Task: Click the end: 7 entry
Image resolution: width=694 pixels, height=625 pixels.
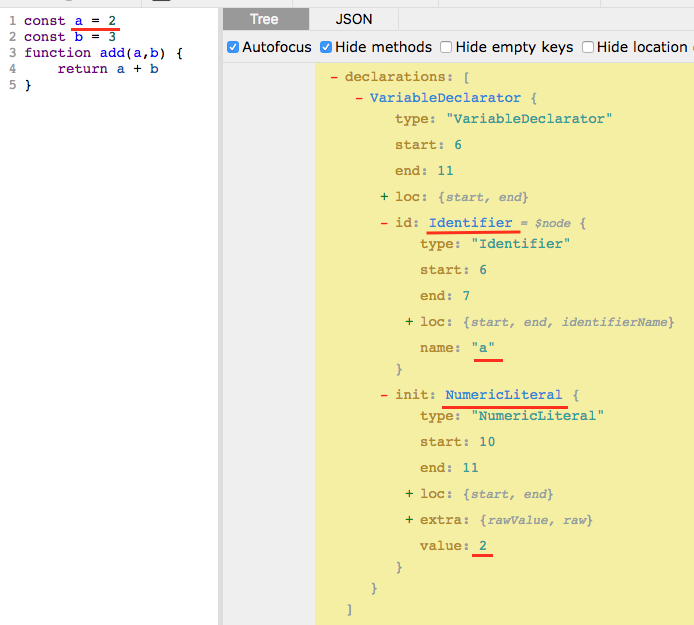Action: pos(445,296)
